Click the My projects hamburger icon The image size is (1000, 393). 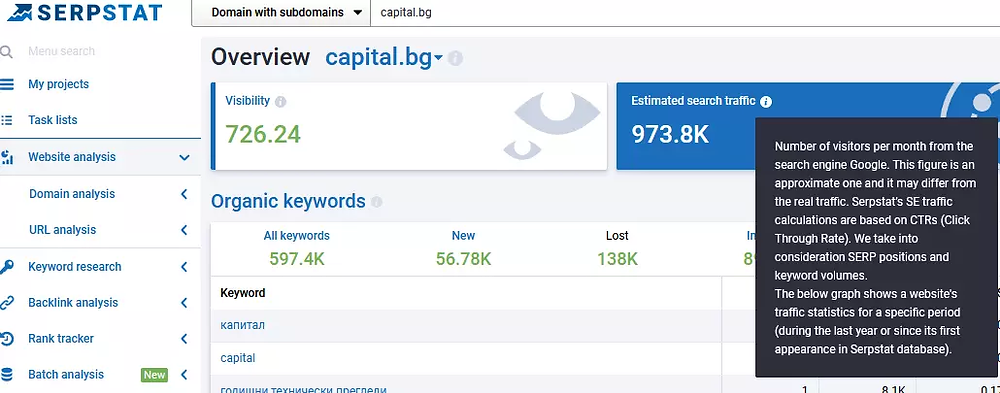point(6,84)
